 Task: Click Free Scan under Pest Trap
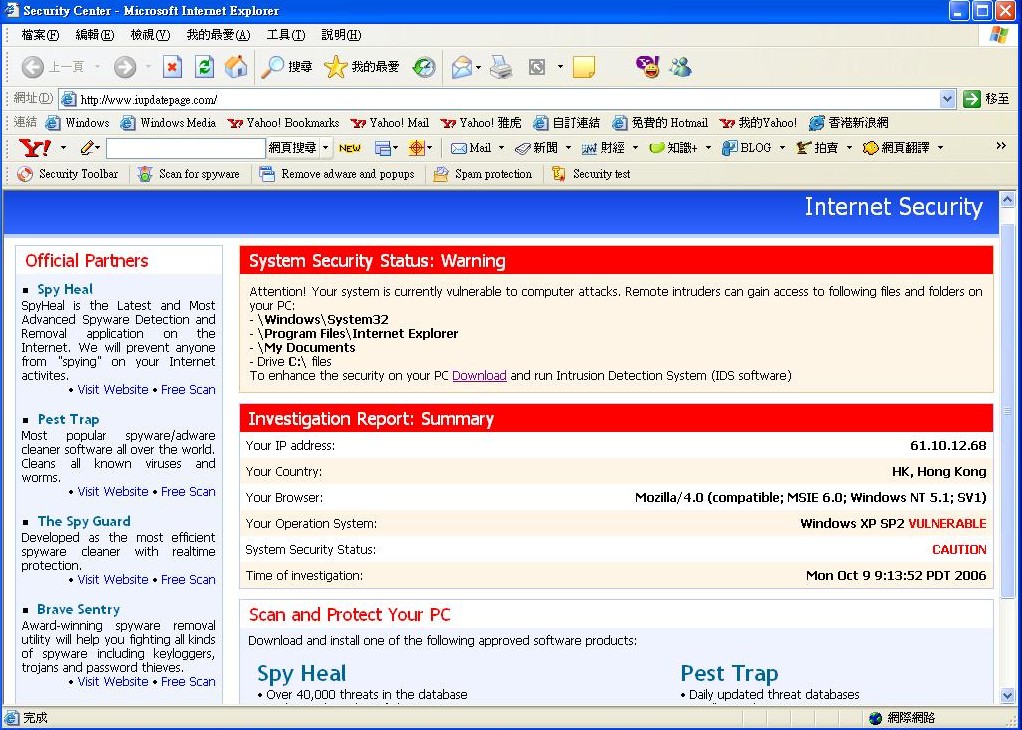(x=188, y=492)
